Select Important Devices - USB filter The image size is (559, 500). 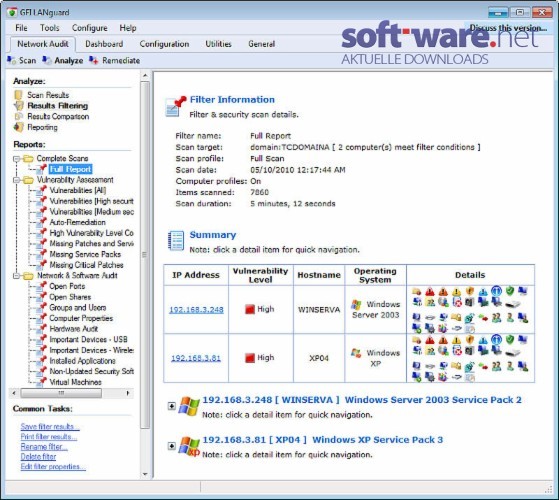[88, 340]
